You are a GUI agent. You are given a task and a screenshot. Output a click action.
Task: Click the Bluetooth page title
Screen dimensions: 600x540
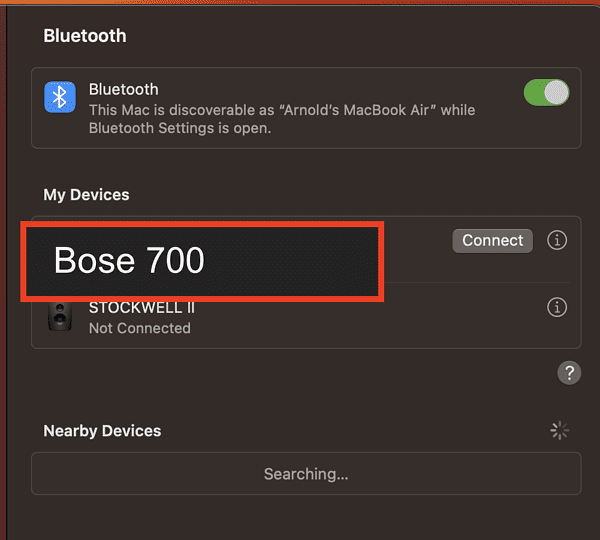coord(85,36)
